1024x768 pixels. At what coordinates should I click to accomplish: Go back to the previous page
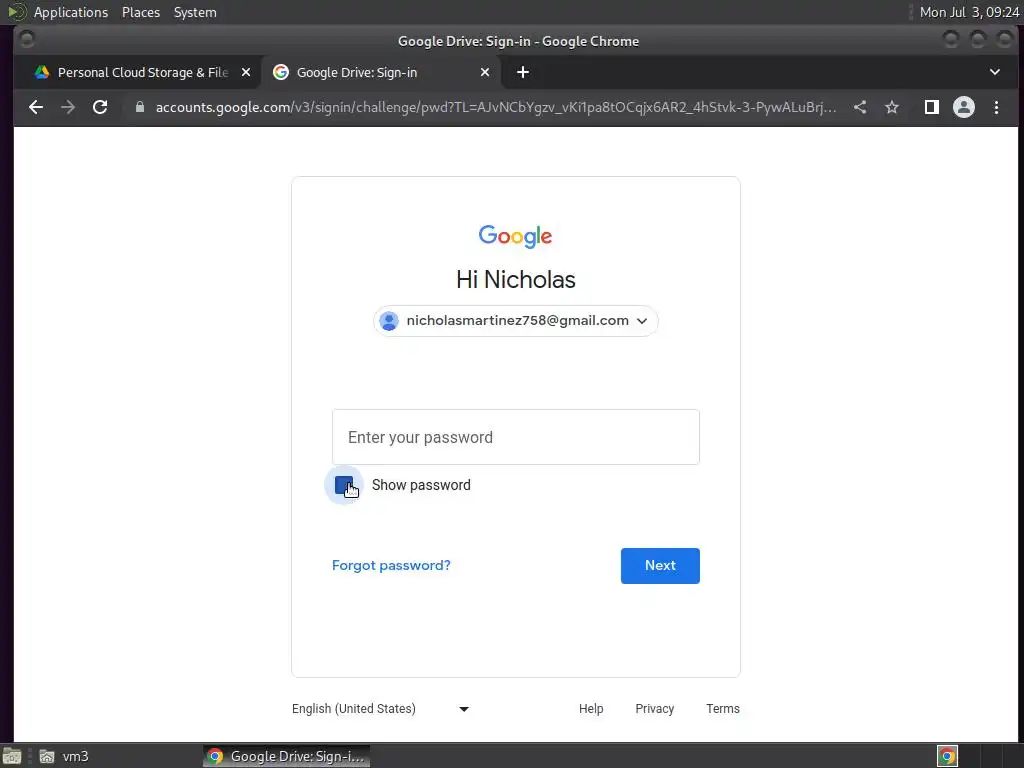(36, 107)
